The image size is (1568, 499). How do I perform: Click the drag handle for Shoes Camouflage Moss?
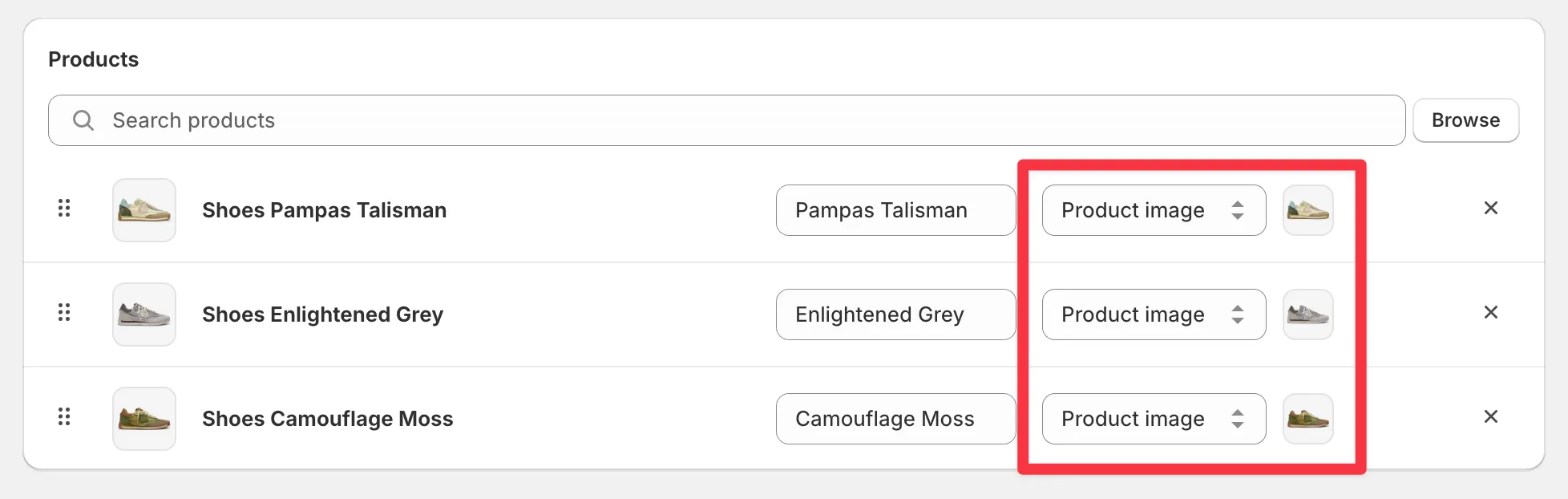(x=64, y=417)
